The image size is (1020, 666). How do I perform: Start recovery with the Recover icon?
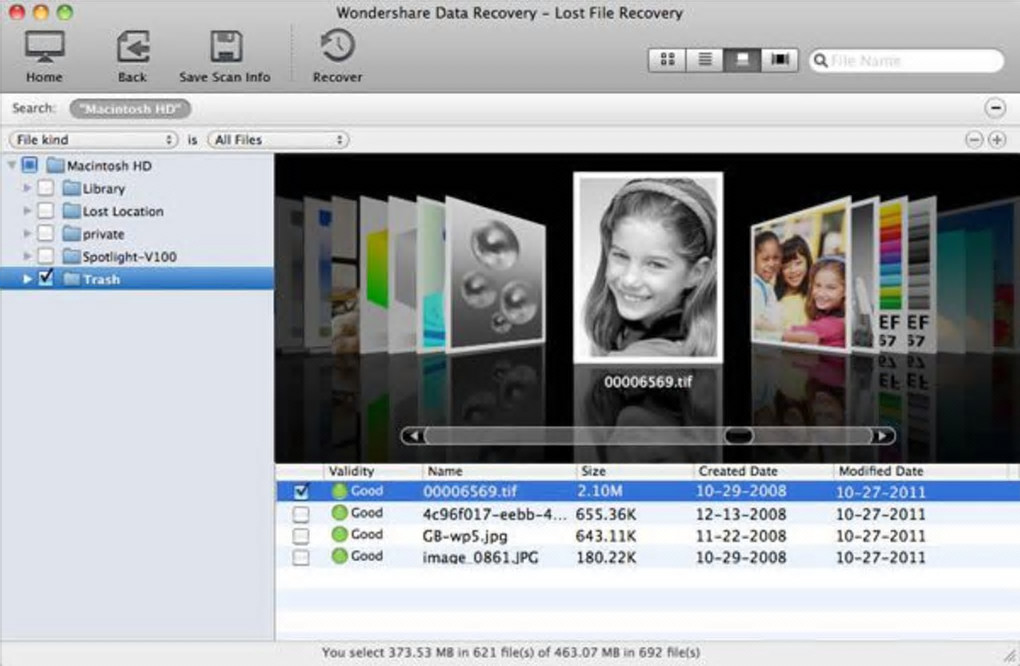pyautogui.click(x=337, y=46)
